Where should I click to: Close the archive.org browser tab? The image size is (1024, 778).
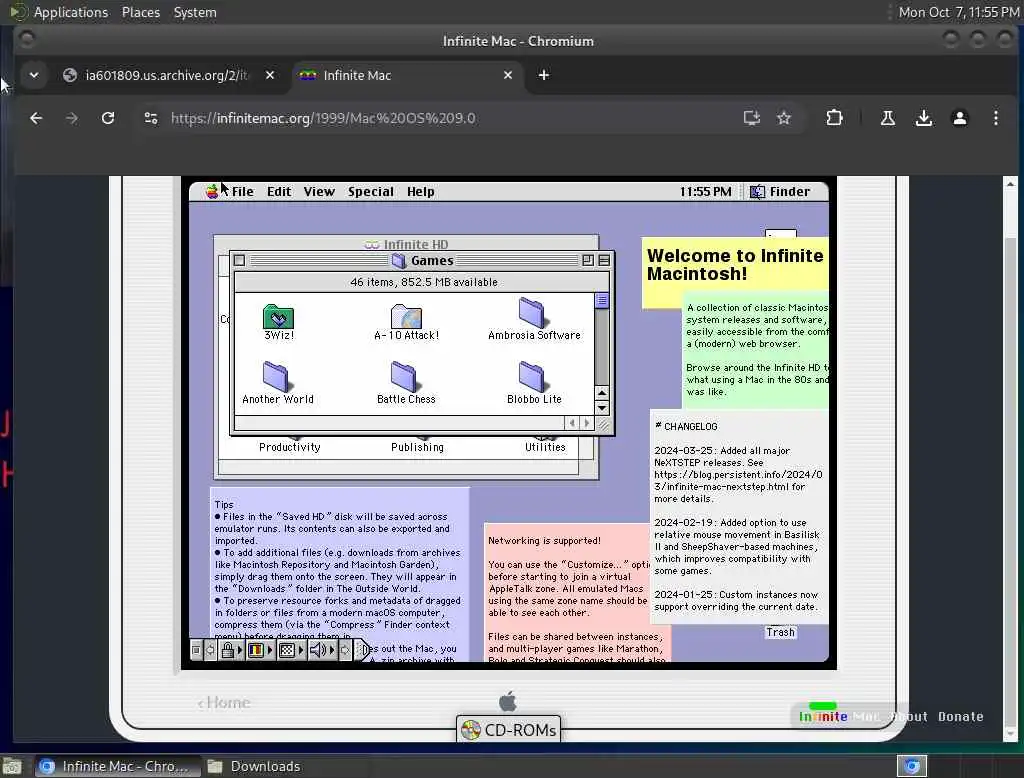[270, 75]
